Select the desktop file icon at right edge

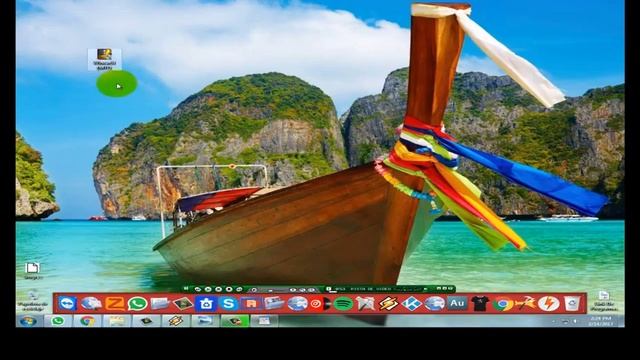click(603, 301)
